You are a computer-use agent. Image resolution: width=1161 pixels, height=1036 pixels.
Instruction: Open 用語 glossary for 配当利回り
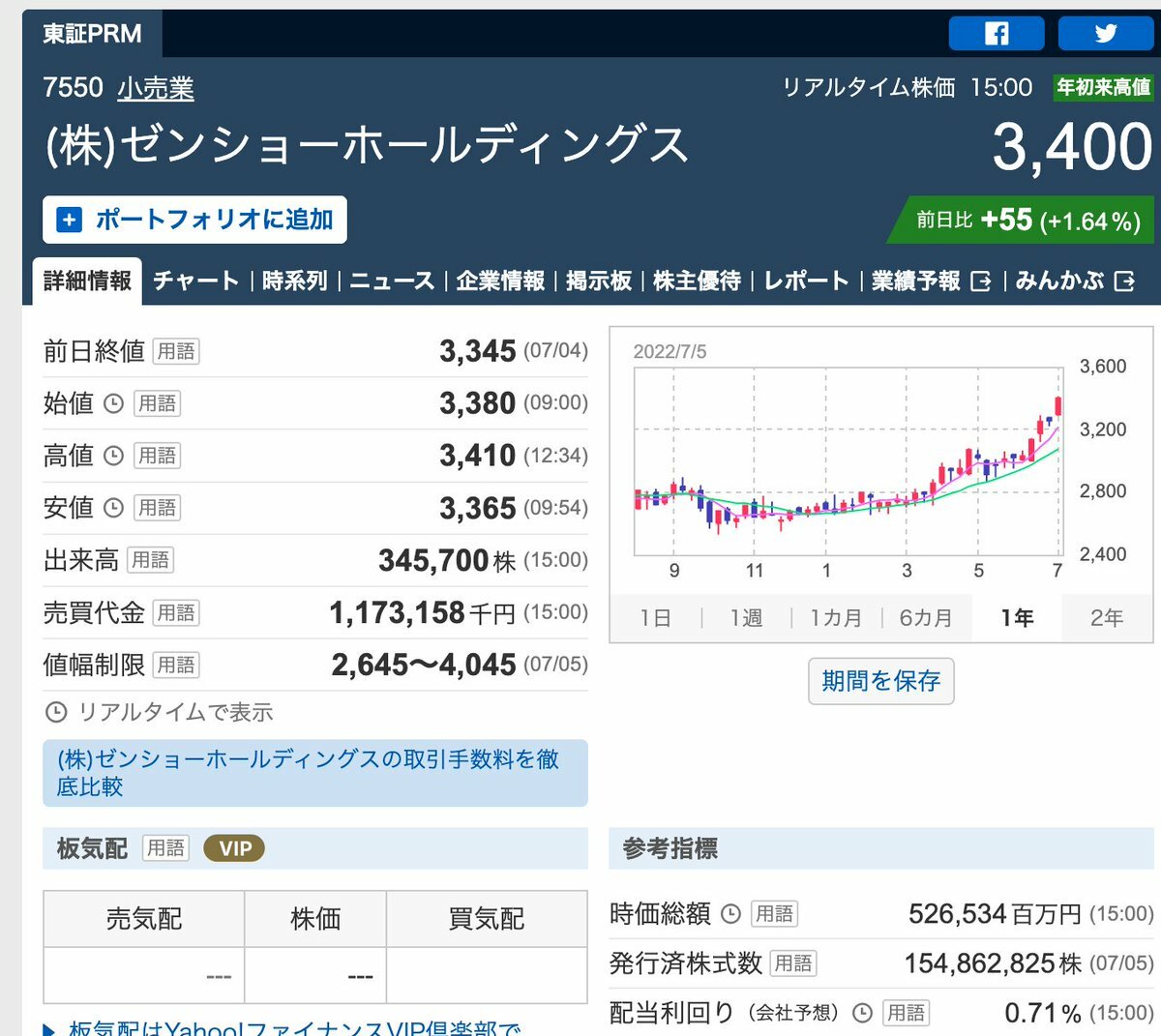[906, 1013]
